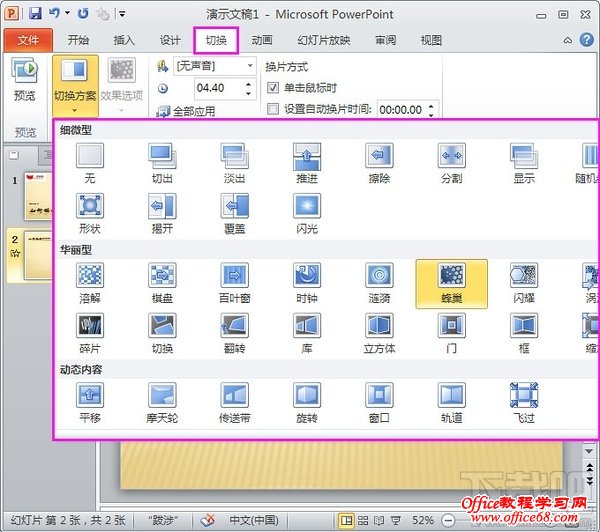Switch to the 设计 design tab
The image size is (600, 532).
point(170,40)
